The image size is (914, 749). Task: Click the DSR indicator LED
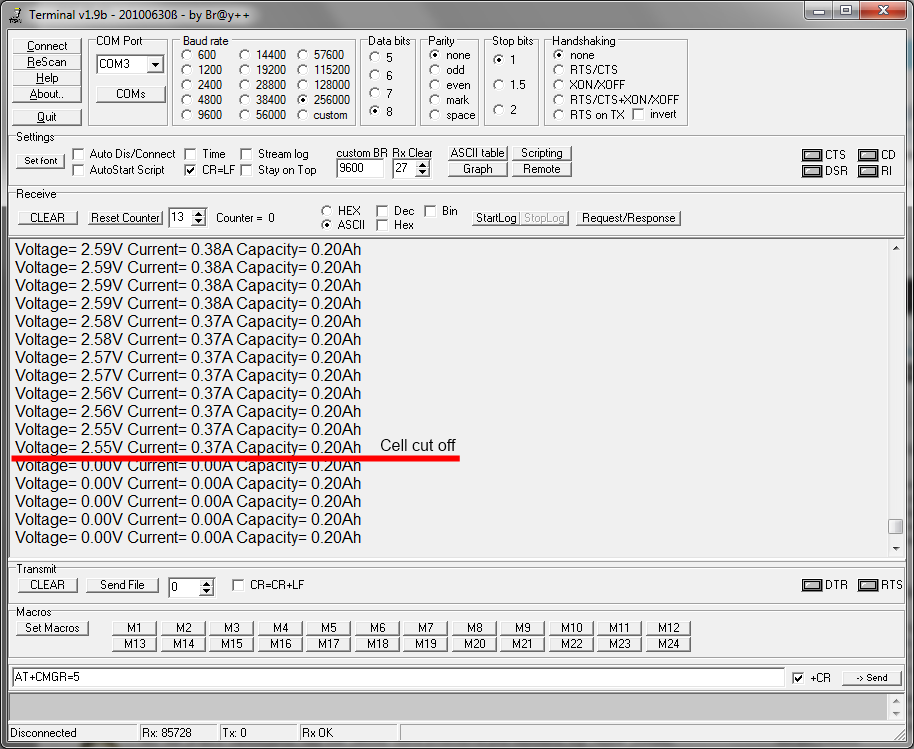tap(811, 171)
